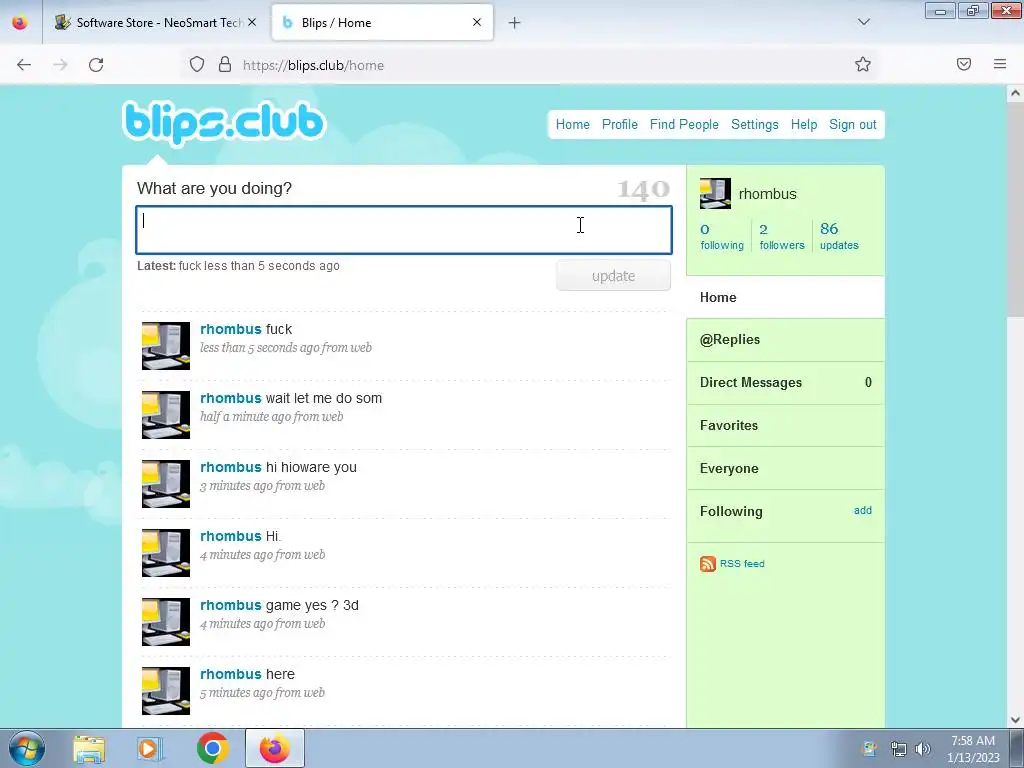Image resolution: width=1024 pixels, height=768 pixels.
Task: Click the scrollbar down arrow
Action: (x=1015, y=720)
